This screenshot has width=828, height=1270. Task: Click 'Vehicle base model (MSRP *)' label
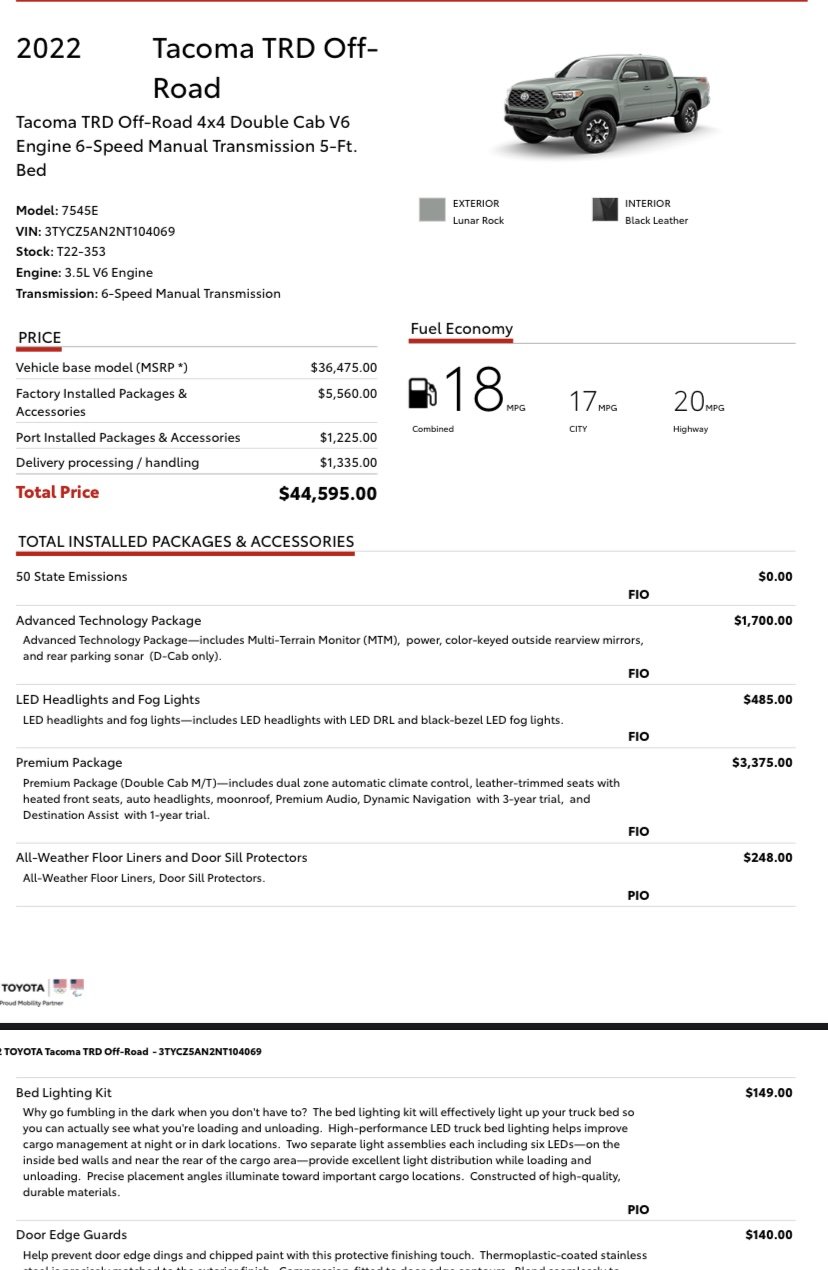pos(102,368)
